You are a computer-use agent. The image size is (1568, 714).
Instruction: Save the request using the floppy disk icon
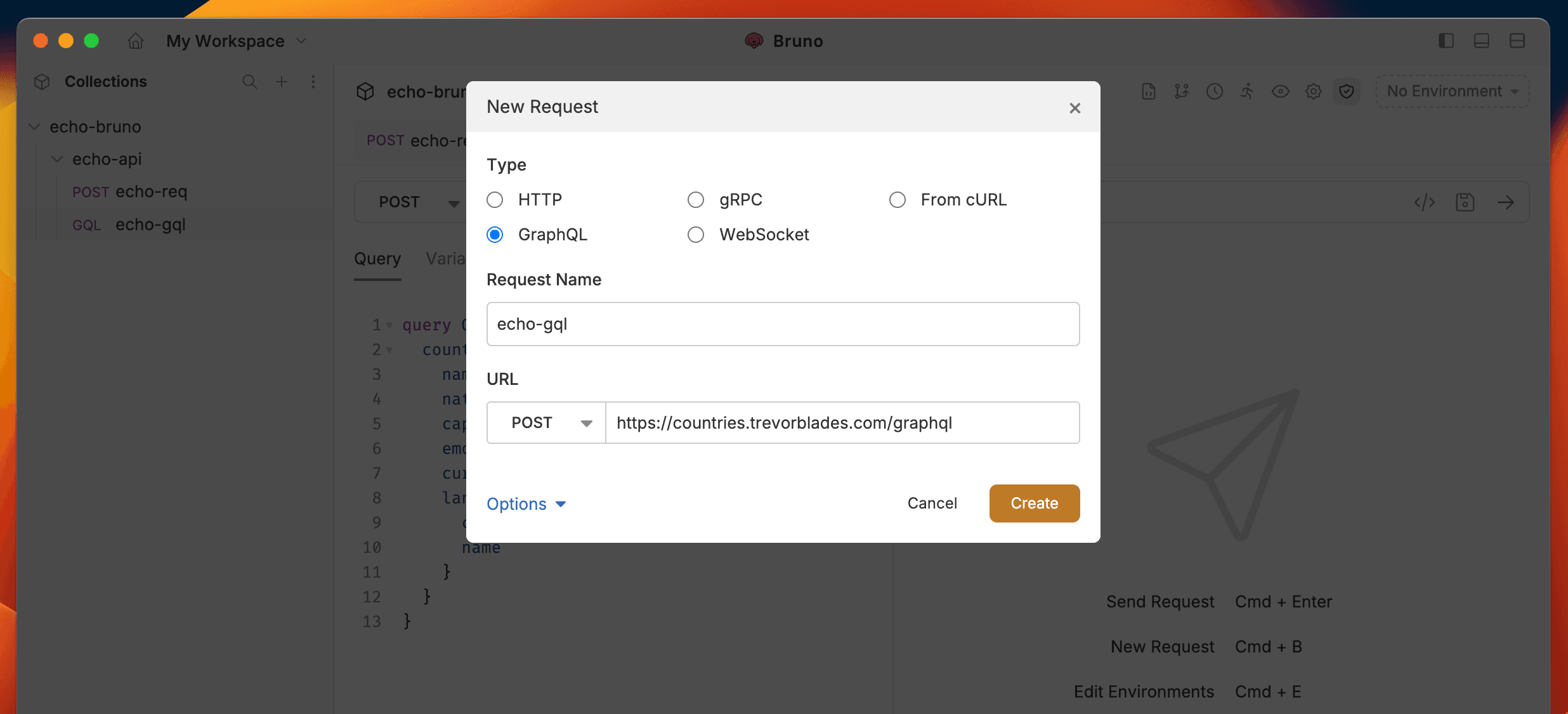coord(1466,202)
